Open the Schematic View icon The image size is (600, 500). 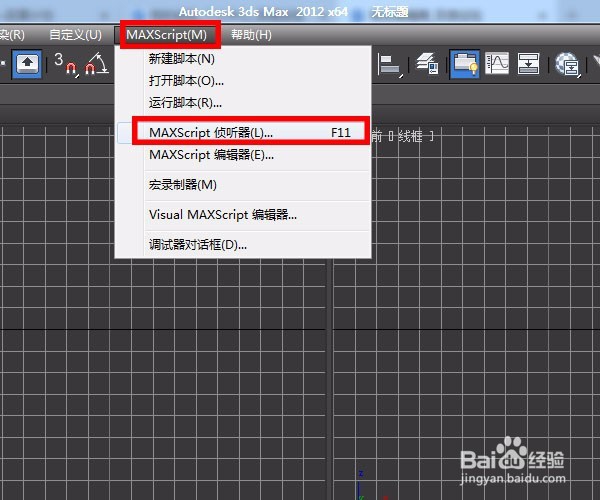[x=528, y=64]
